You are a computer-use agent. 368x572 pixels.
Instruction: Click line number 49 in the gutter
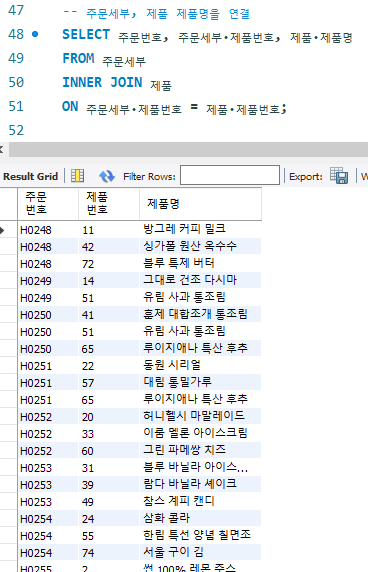(x=16, y=58)
